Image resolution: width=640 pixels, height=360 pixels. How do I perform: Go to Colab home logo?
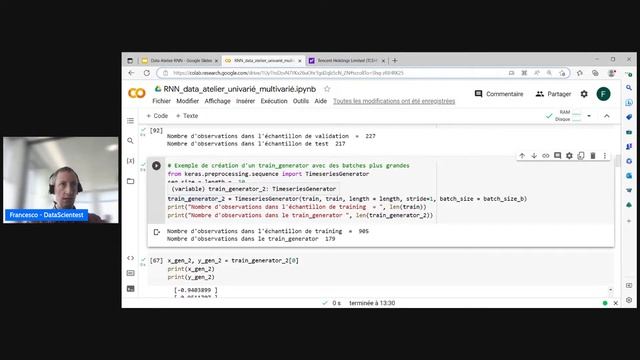[137, 93]
